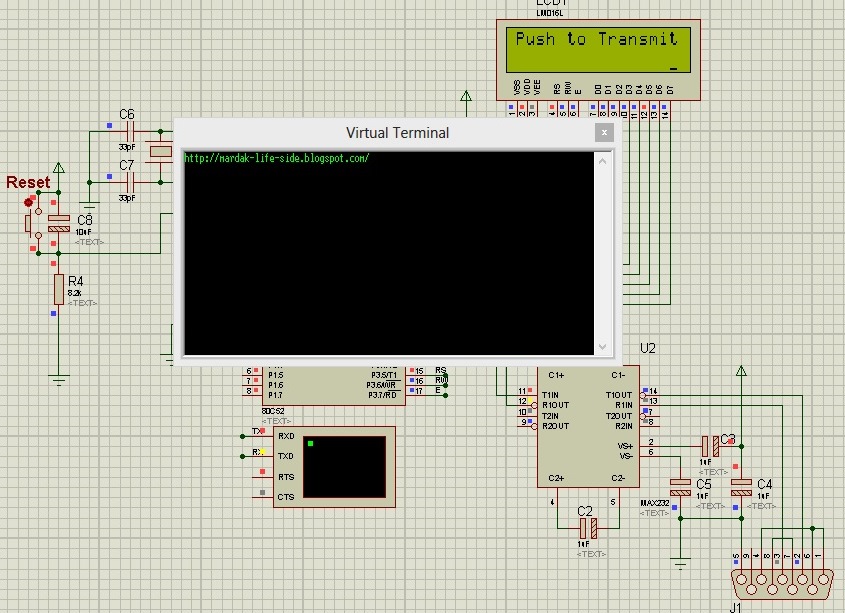Click the terminal scrollbar down arrow
Viewport: 845px width, 613px height.
click(x=603, y=348)
